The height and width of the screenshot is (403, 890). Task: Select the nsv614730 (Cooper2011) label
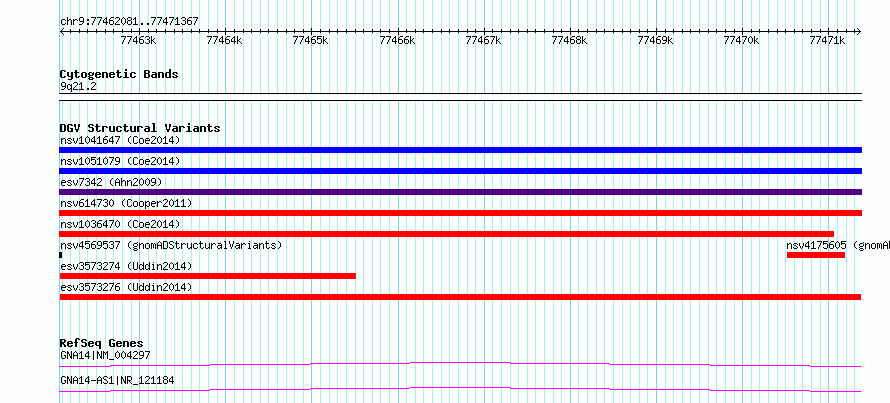tap(126, 203)
